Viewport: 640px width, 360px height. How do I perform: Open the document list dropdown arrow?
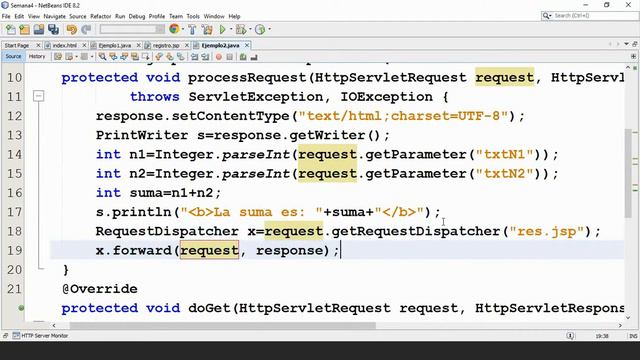pos(626,44)
